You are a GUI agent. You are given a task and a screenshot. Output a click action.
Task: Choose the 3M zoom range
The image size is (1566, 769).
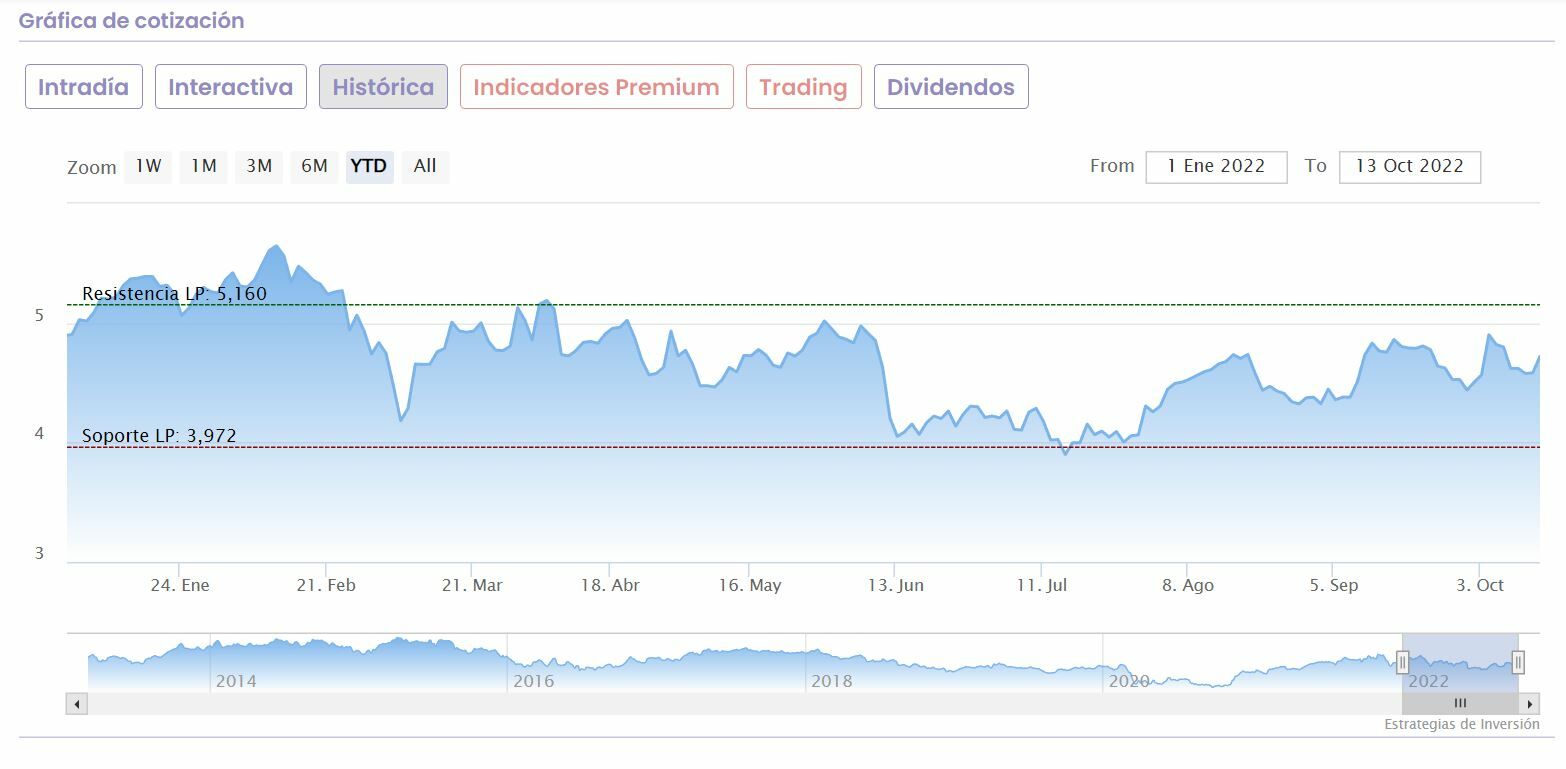(259, 166)
